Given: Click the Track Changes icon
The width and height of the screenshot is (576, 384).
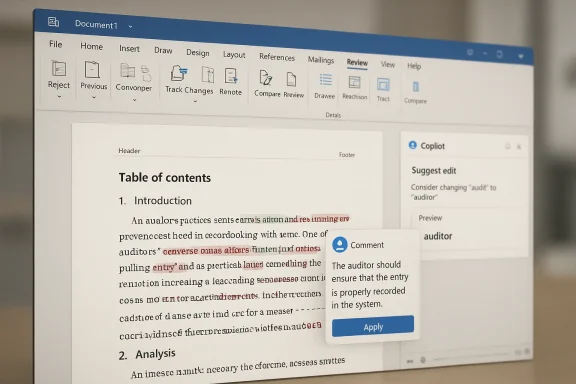Looking at the screenshot, I should click(179, 73).
